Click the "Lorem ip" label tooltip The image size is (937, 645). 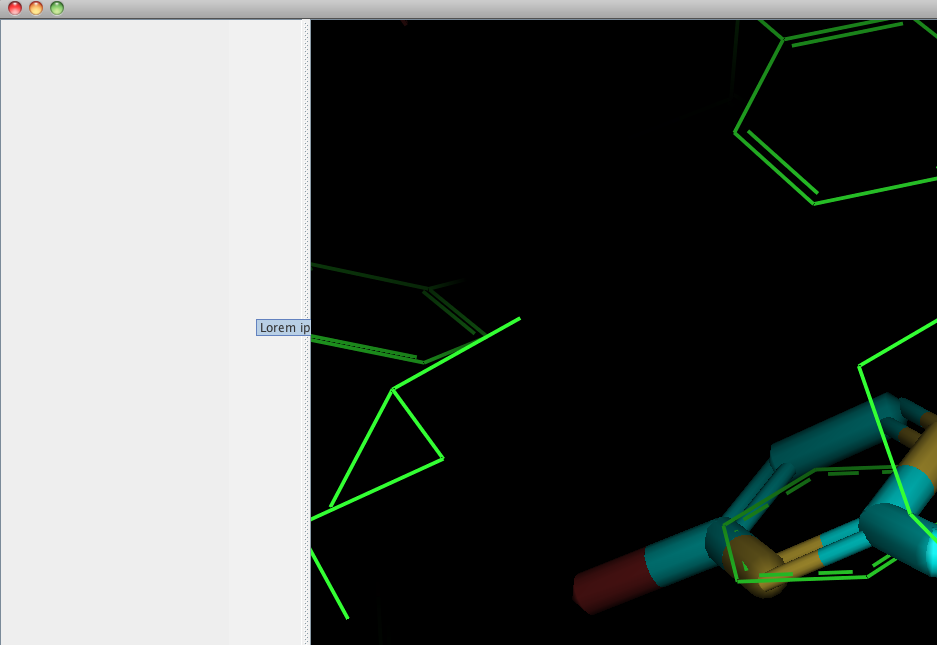pyautogui.click(x=283, y=328)
